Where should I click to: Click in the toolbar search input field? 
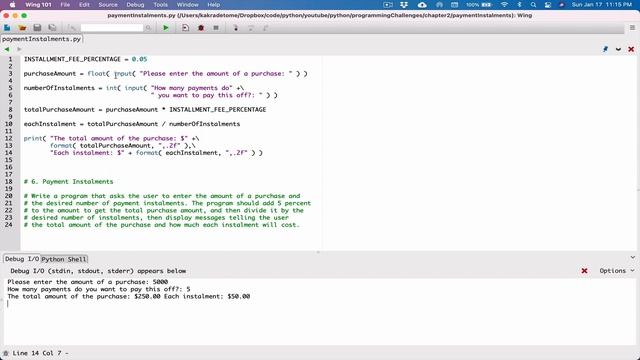point(112,28)
